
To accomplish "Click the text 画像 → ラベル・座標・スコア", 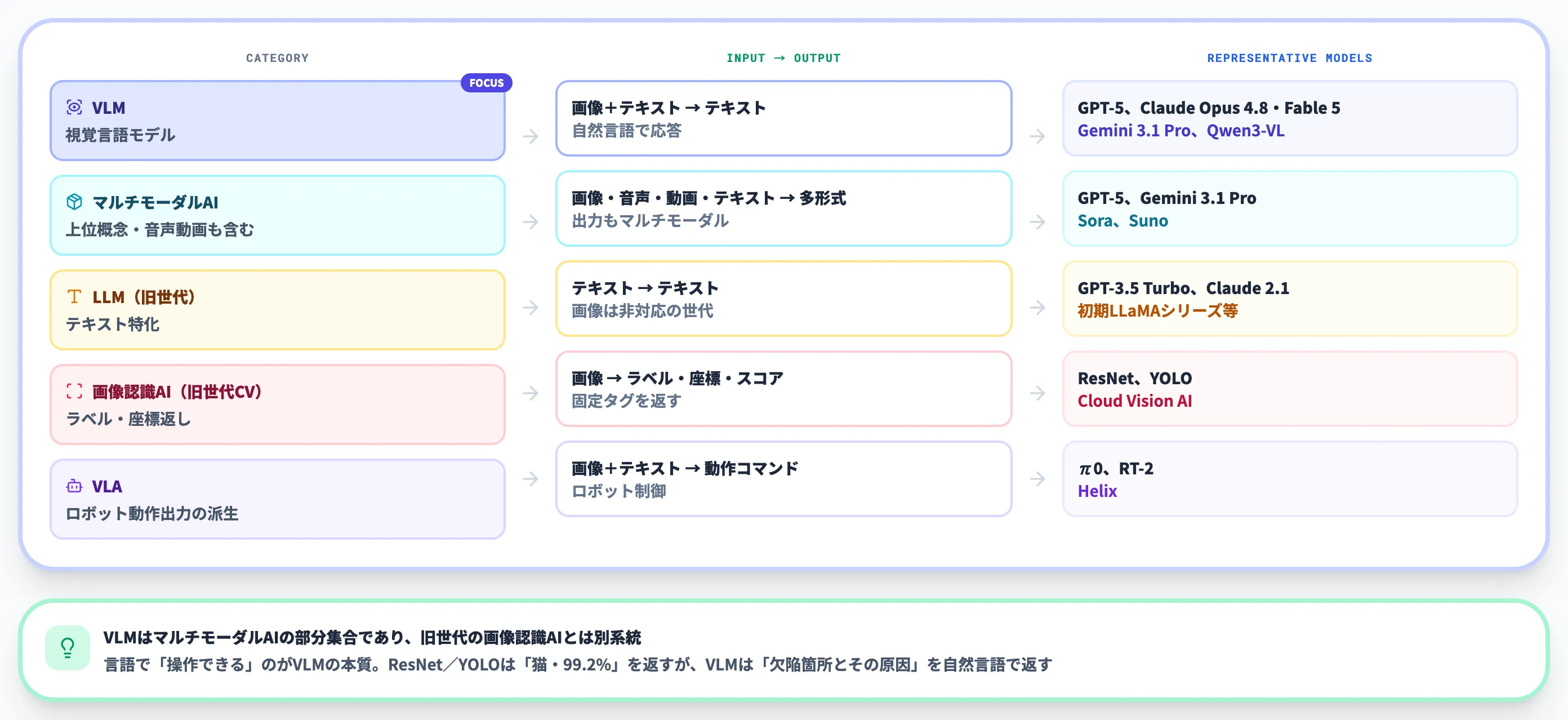I will (x=677, y=378).
